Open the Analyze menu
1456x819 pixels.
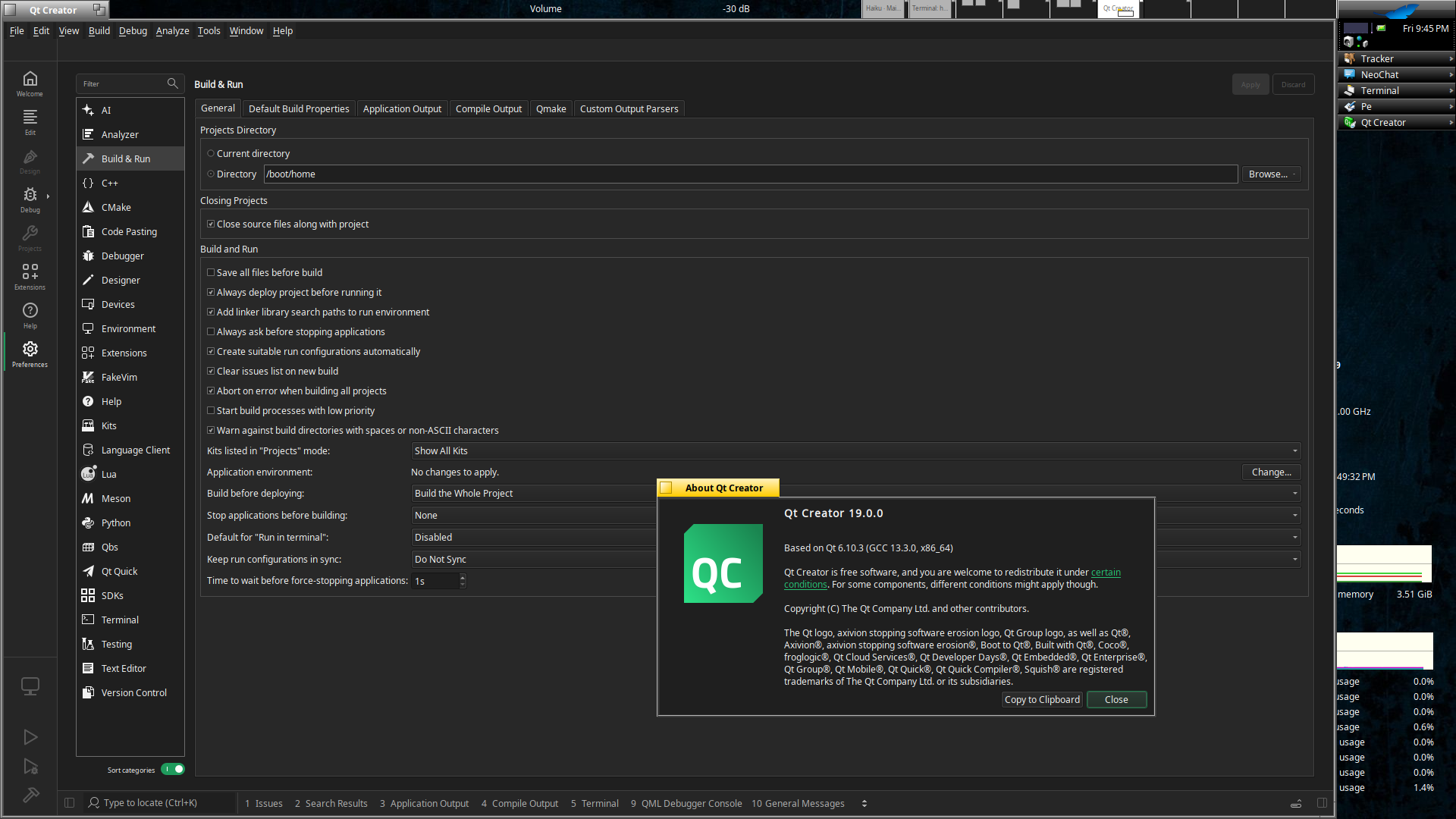(172, 30)
